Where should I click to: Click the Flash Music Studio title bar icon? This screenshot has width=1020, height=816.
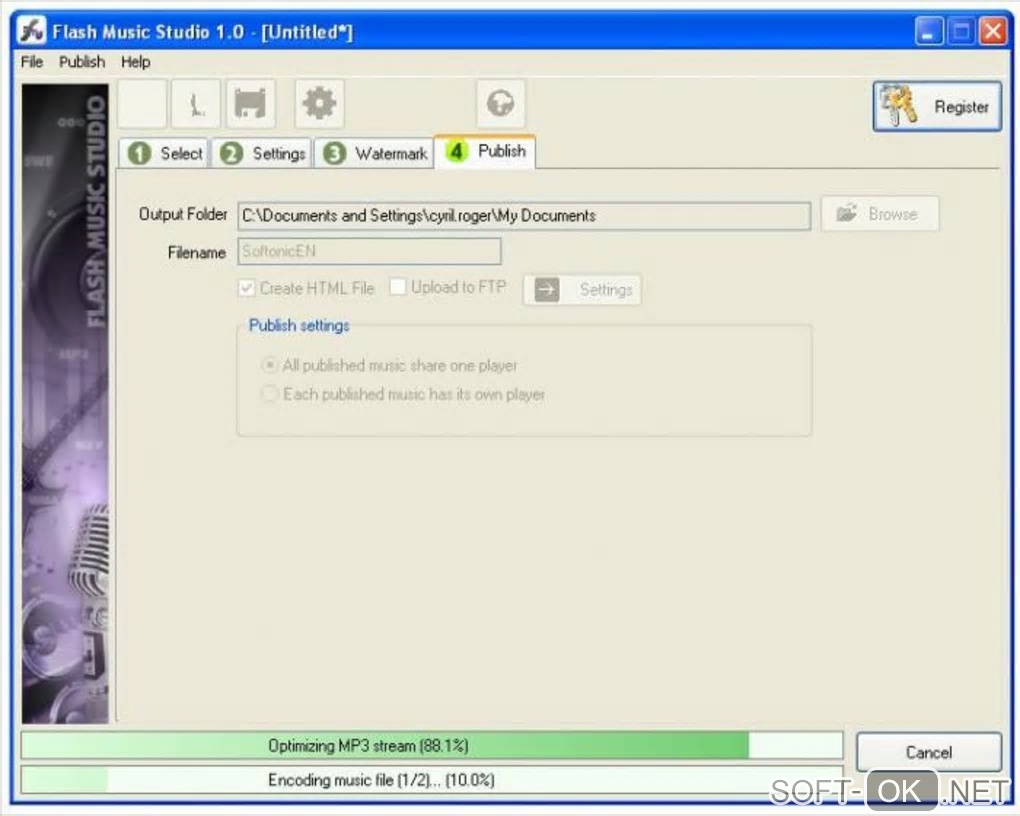31,31
